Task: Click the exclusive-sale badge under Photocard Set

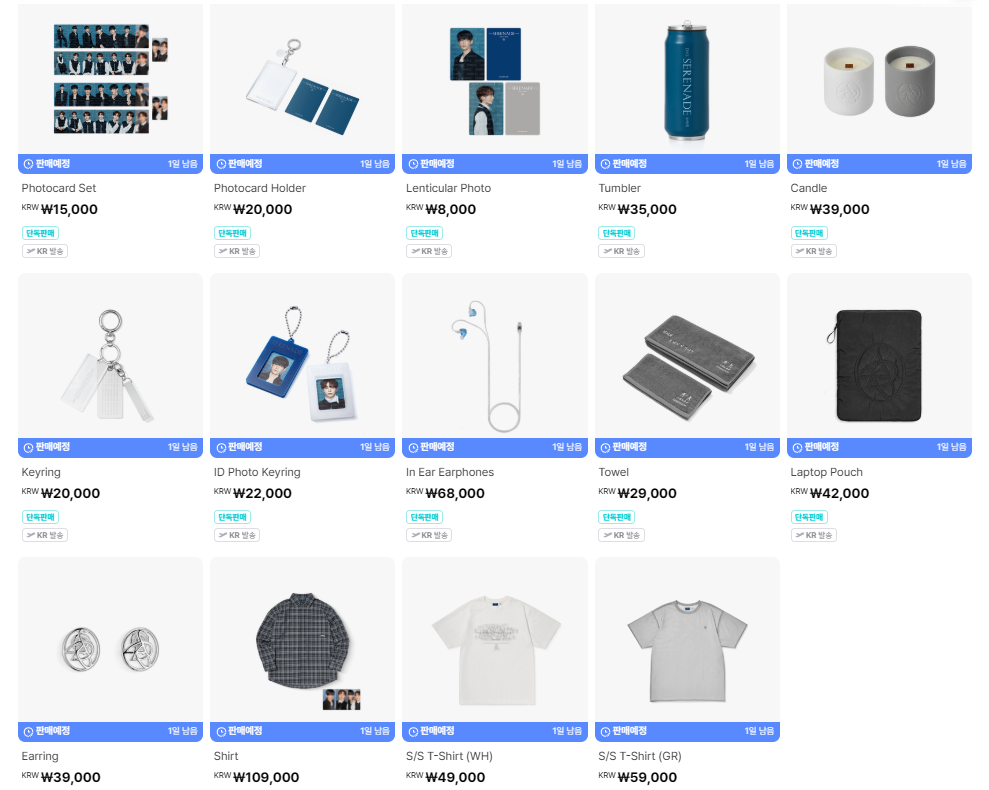Action: [40, 233]
